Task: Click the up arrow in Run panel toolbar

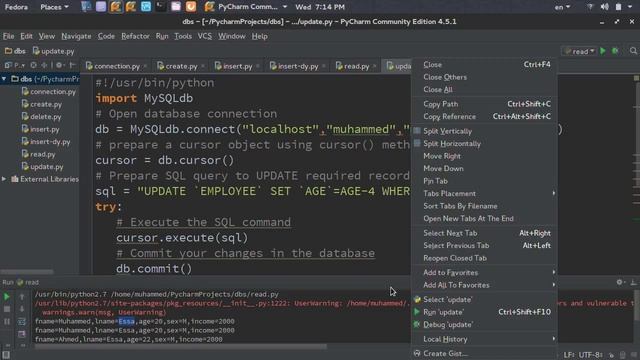Action: point(22,297)
